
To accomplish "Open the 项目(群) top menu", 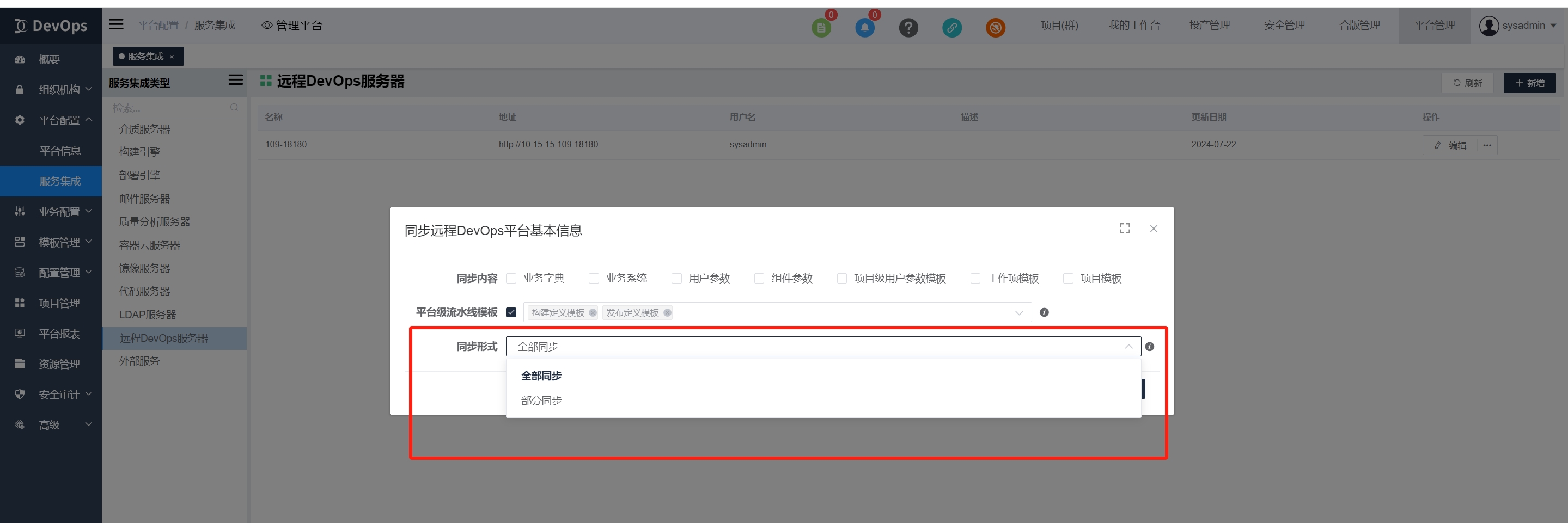I will click(x=1059, y=26).
